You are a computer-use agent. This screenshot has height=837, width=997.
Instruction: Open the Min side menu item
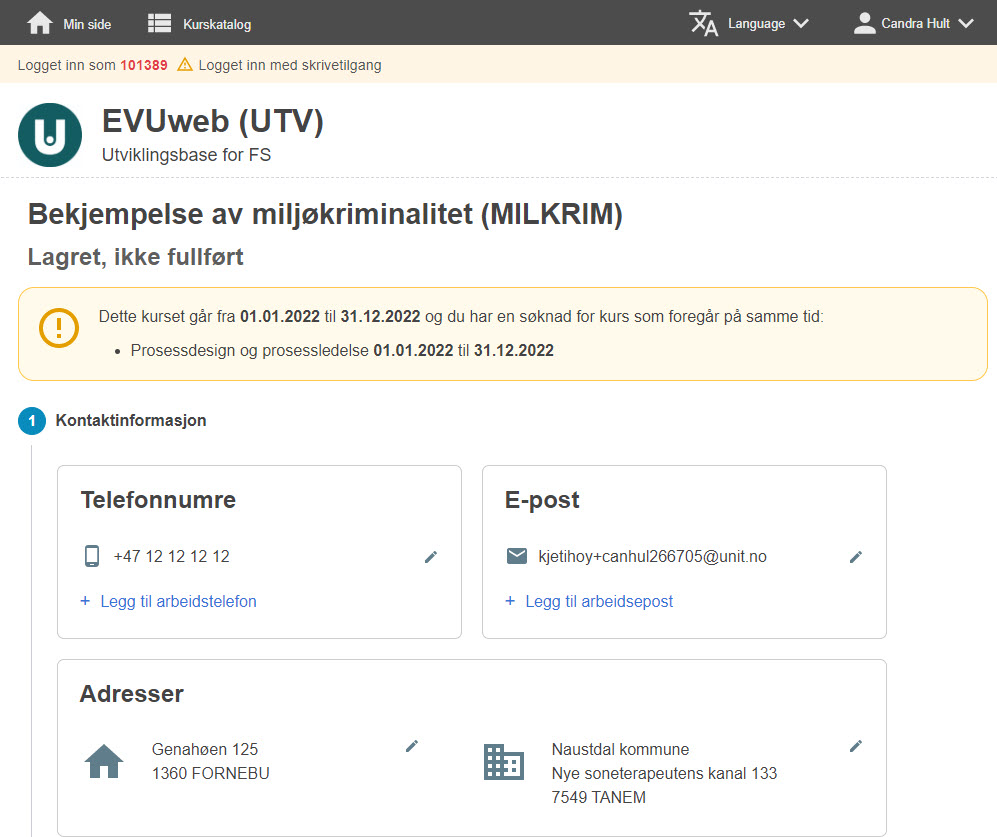coord(87,24)
